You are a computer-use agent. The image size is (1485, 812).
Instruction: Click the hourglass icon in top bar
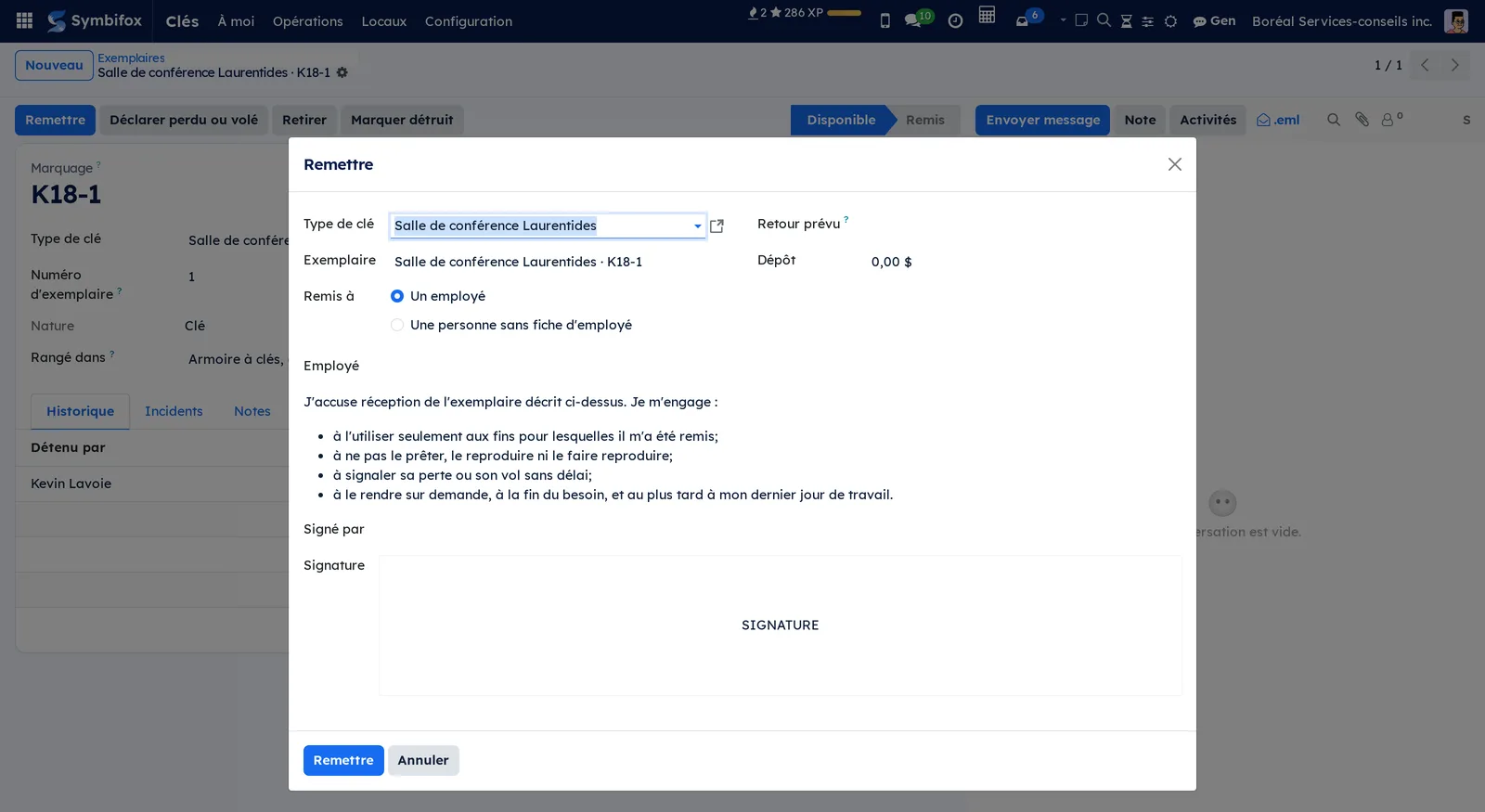(x=1126, y=21)
